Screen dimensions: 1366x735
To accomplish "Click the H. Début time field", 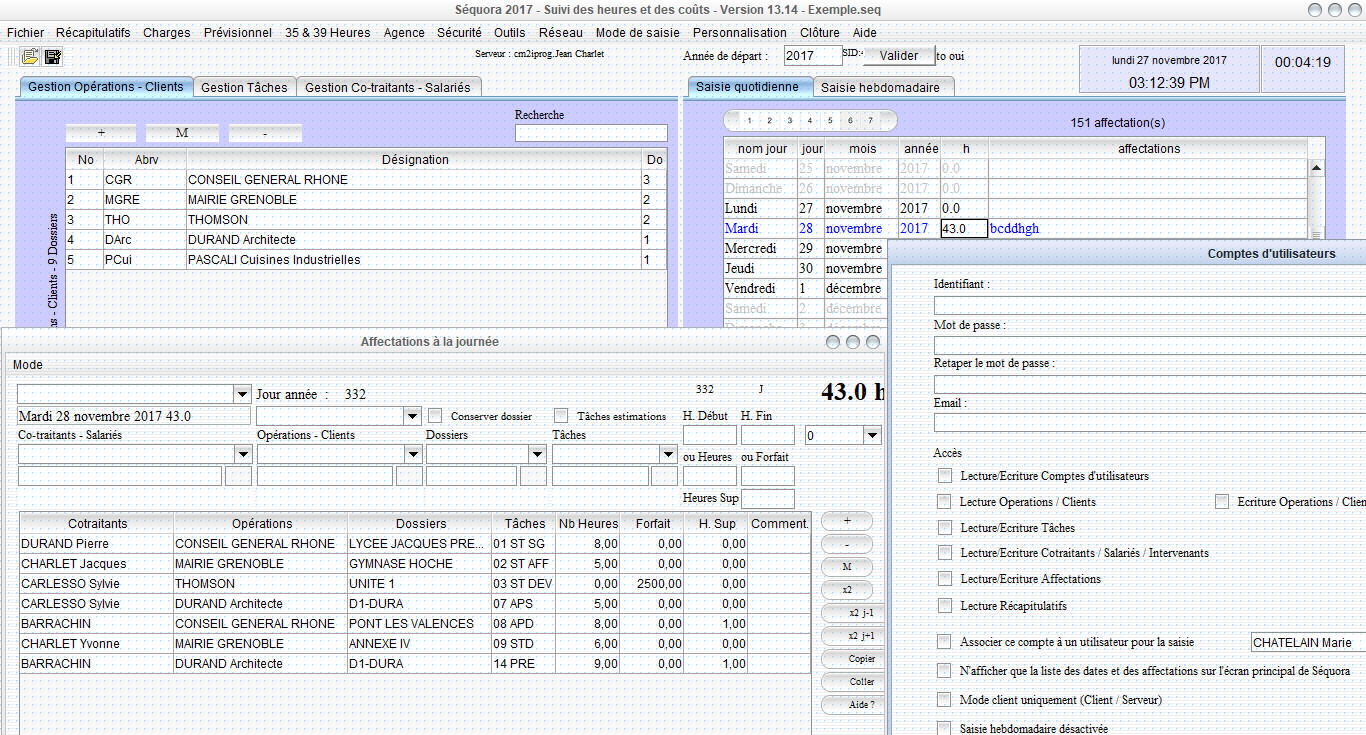I will pos(710,435).
